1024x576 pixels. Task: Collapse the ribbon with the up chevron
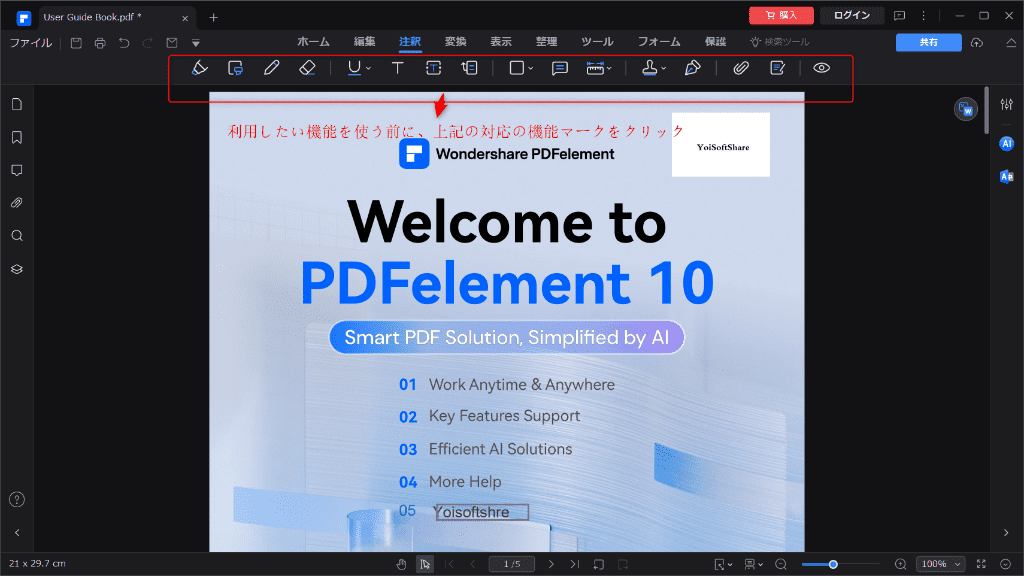coord(1011,43)
